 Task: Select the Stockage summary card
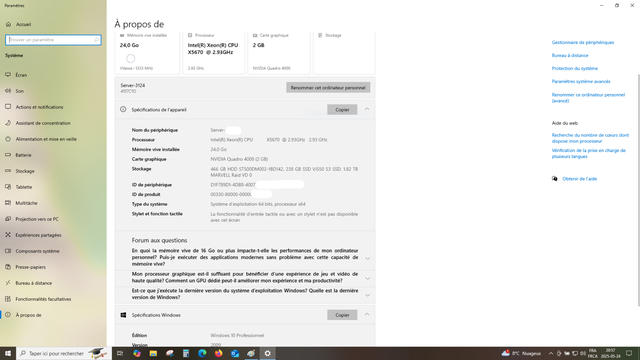(x=344, y=52)
